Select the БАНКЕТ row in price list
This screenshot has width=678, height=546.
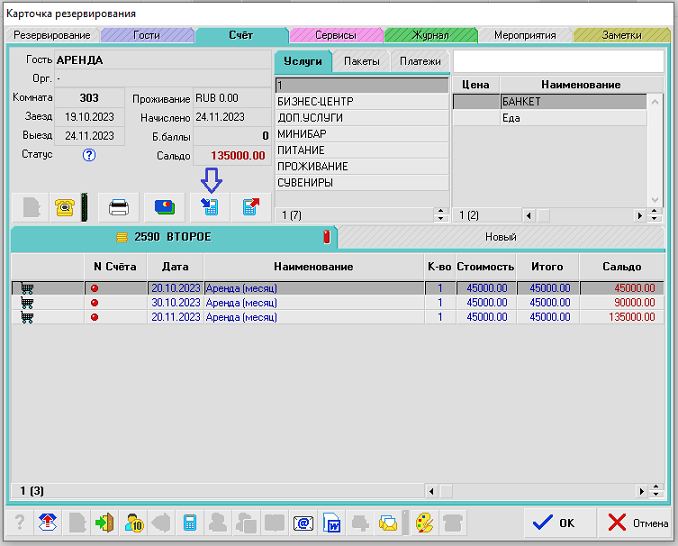pyautogui.click(x=580, y=101)
